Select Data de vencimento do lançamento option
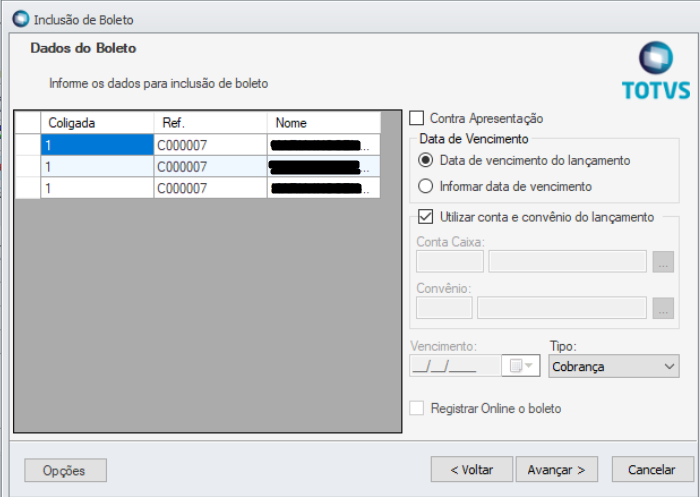 (x=426, y=160)
